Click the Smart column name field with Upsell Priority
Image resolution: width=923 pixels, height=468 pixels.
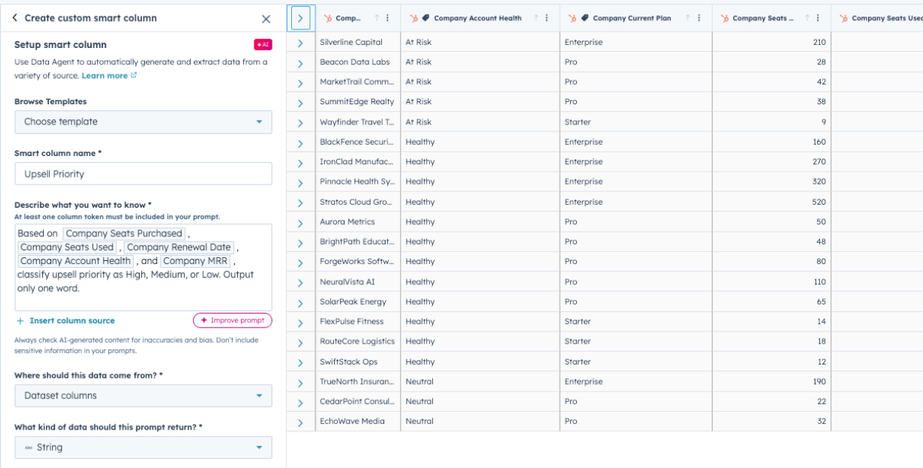[x=143, y=174]
